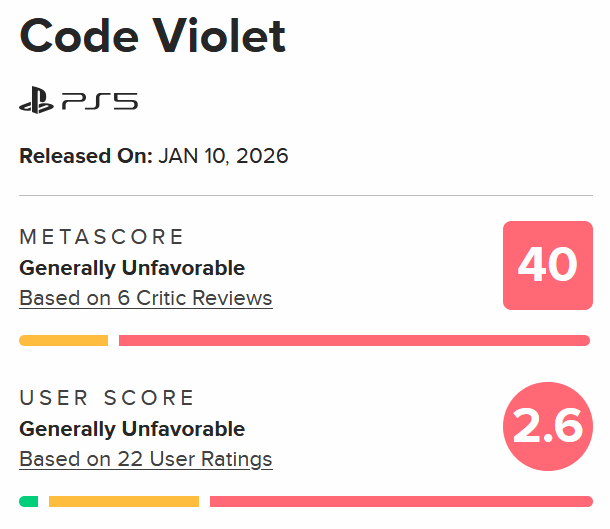Click the JAN 10, 2026 release date
Screen dimensions: 610x529
[223, 156]
